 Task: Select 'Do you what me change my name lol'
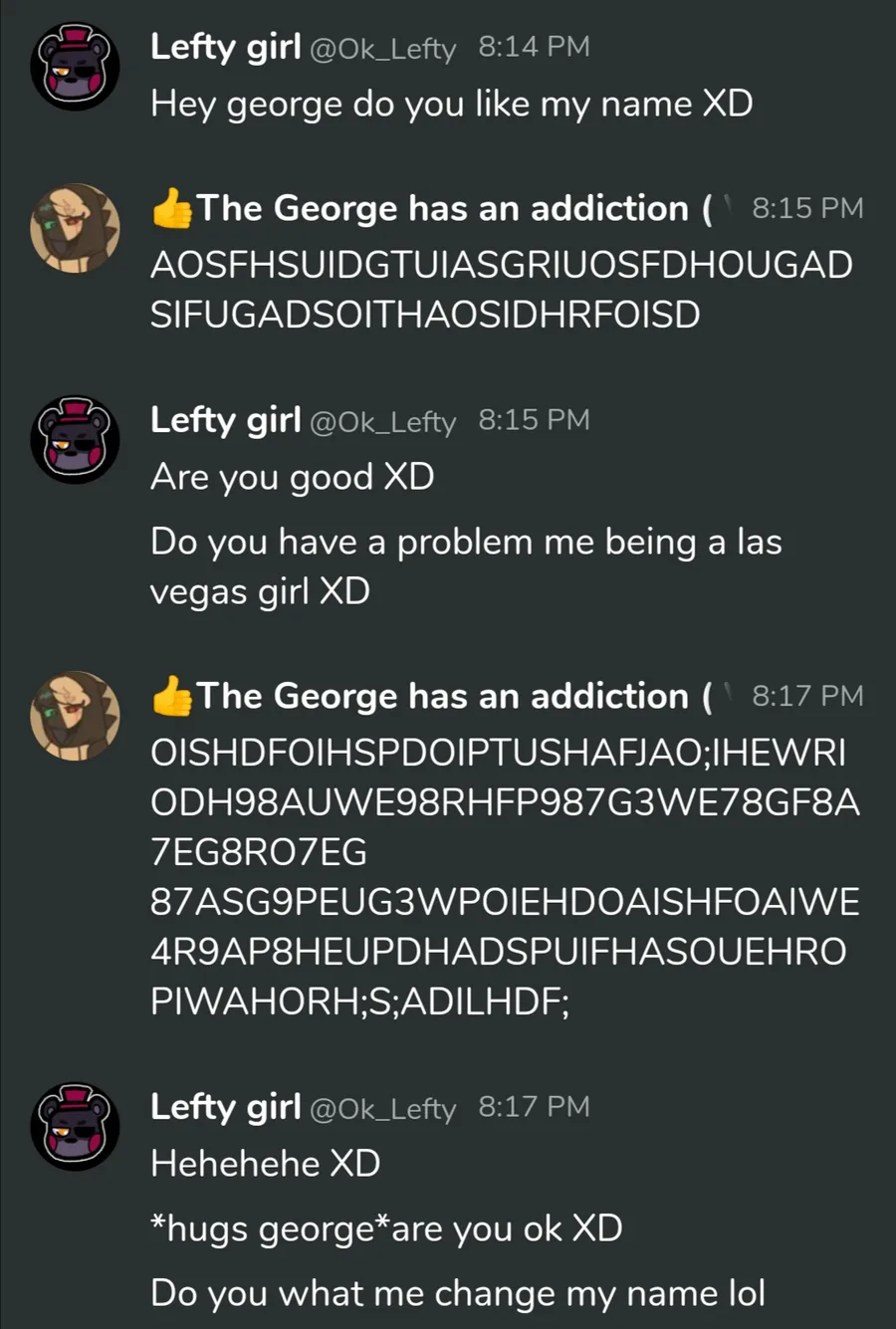click(458, 1293)
